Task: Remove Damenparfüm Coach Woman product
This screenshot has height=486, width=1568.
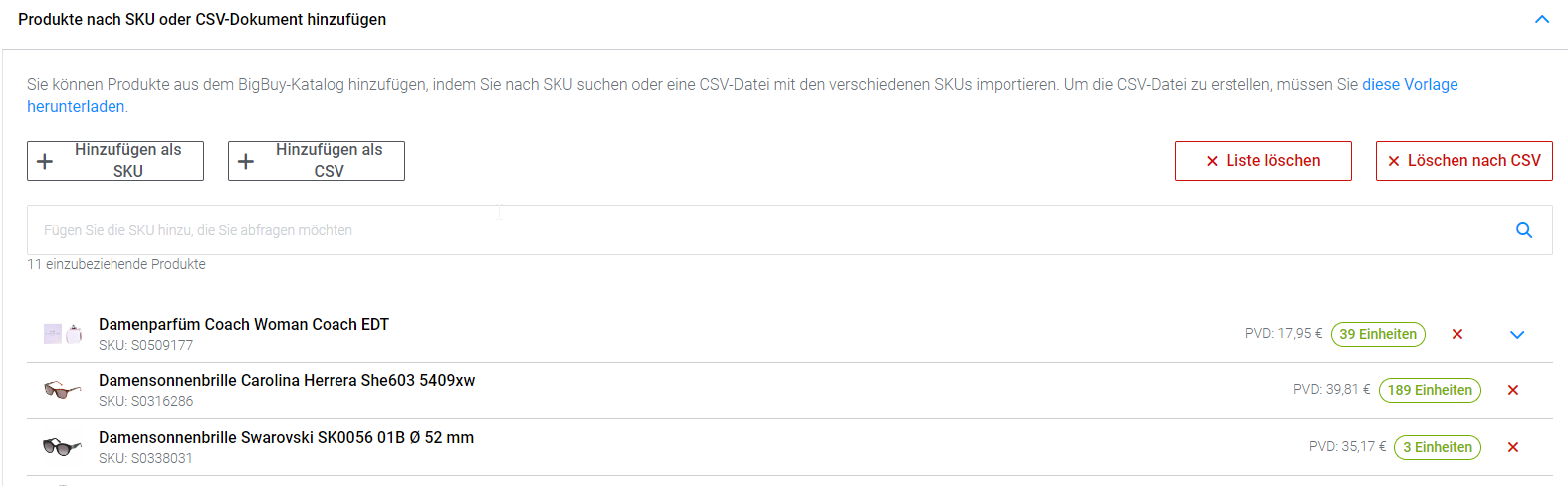Action: pos(1457,334)
